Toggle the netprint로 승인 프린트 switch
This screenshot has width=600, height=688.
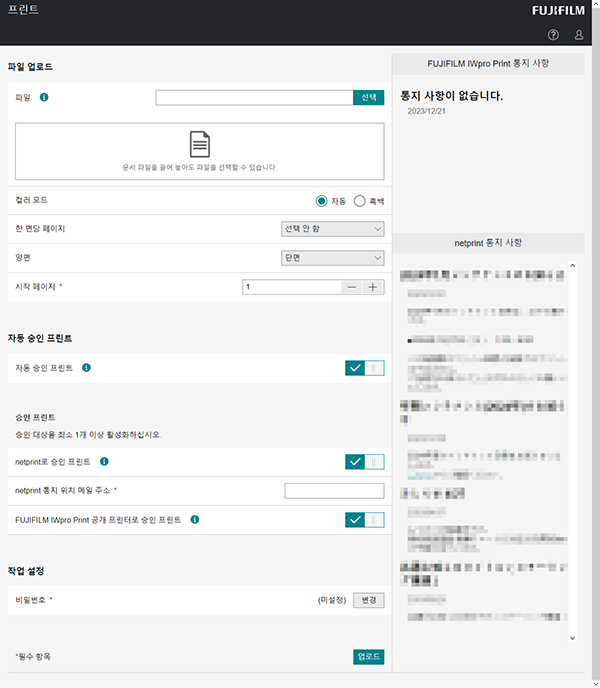[364, 462]
